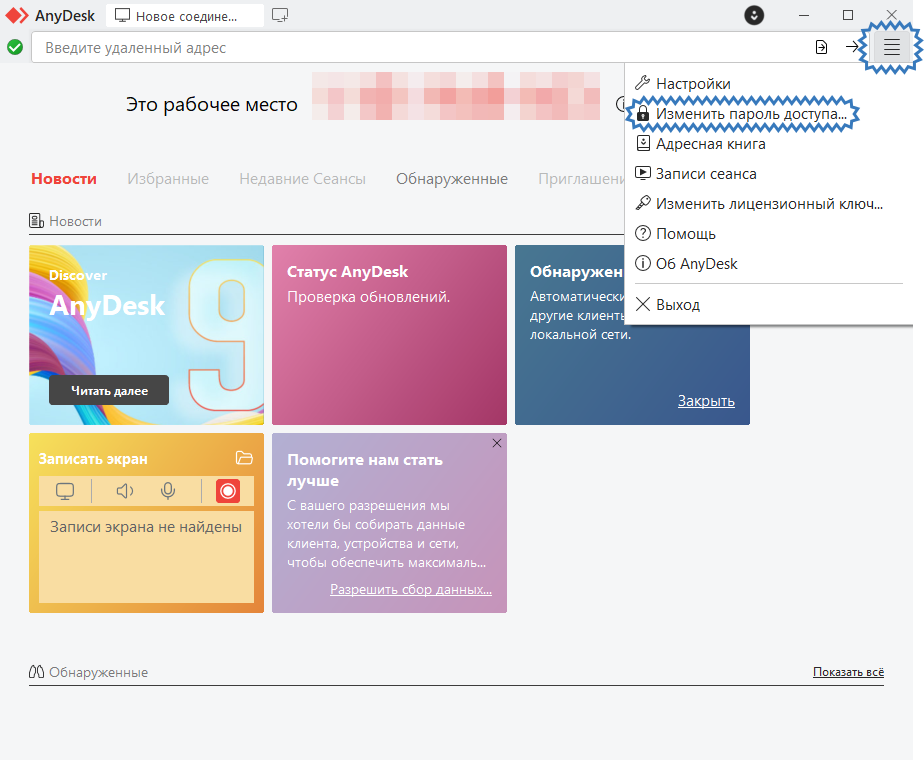Select Изменить пароль доступа menu item
This screenshot has height=760, width=924.
[x=768, y=114]
